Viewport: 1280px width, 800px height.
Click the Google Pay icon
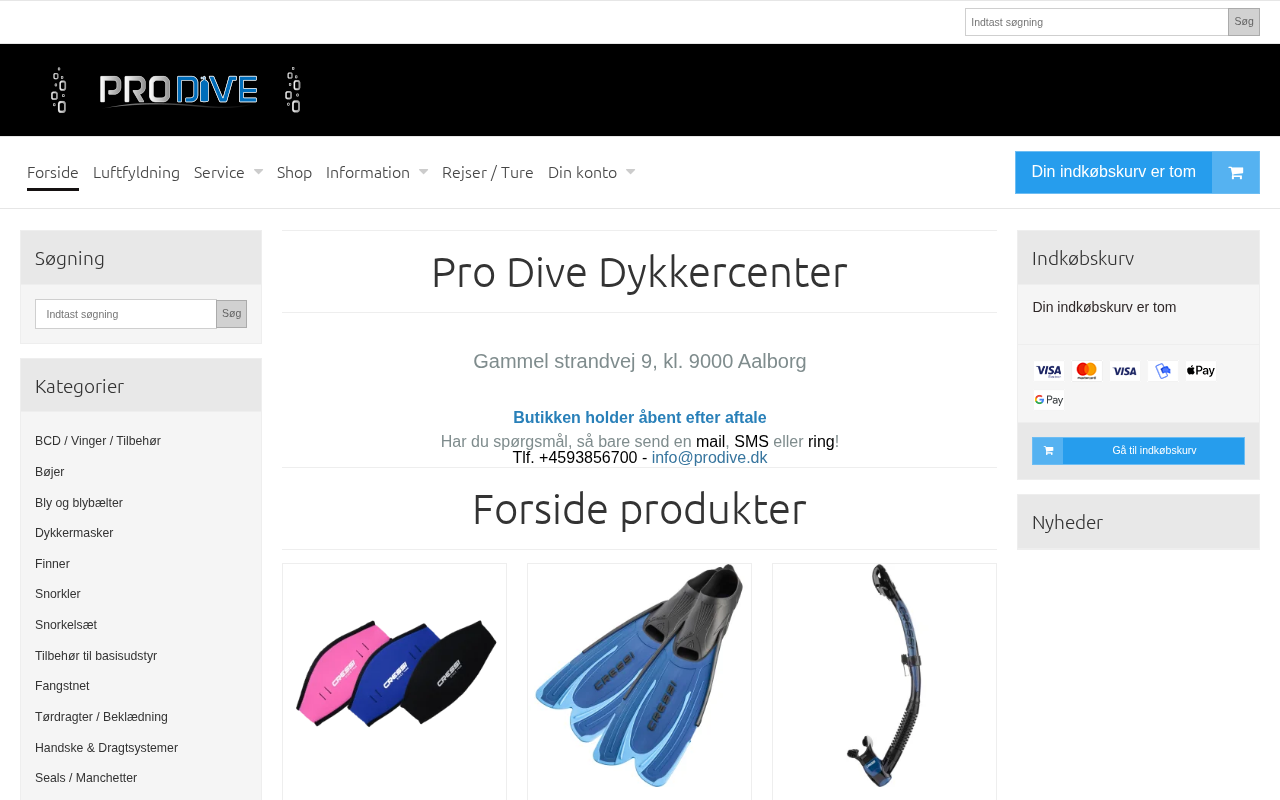point(1048,400)
